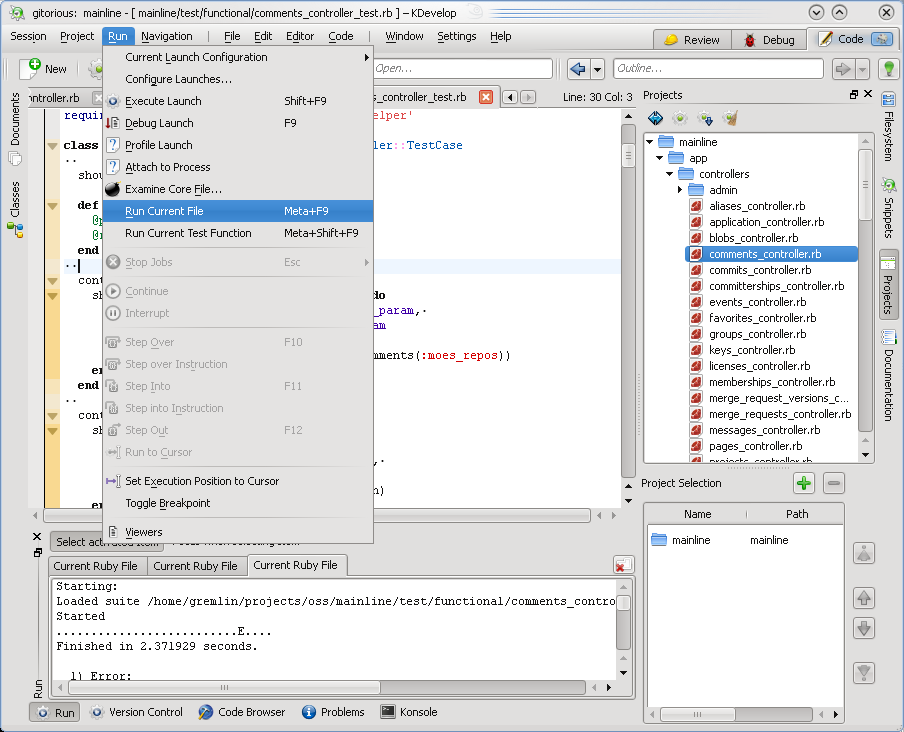Image resolution: width=904 pixels, height=732 pixels.
Task: Click the green plus Project Selection icon
Action: click(804, 483)
